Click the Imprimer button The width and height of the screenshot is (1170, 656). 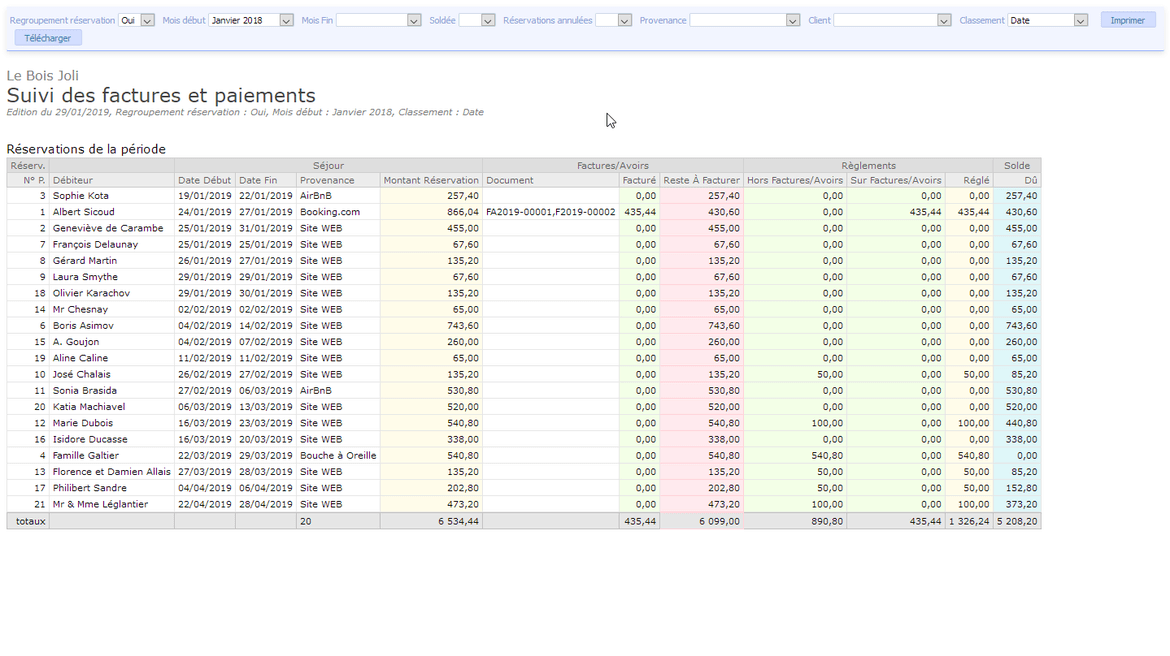point(1127,20)
